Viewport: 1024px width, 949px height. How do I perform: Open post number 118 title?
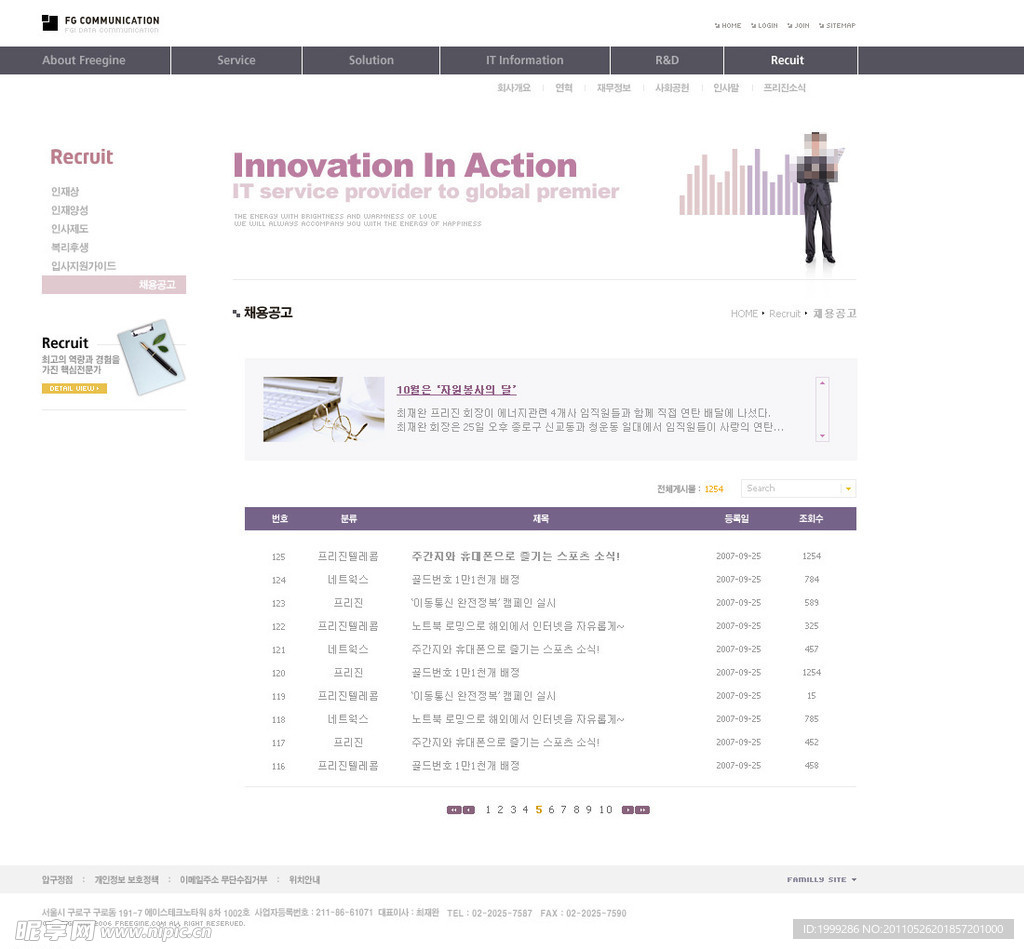point(517,719)
